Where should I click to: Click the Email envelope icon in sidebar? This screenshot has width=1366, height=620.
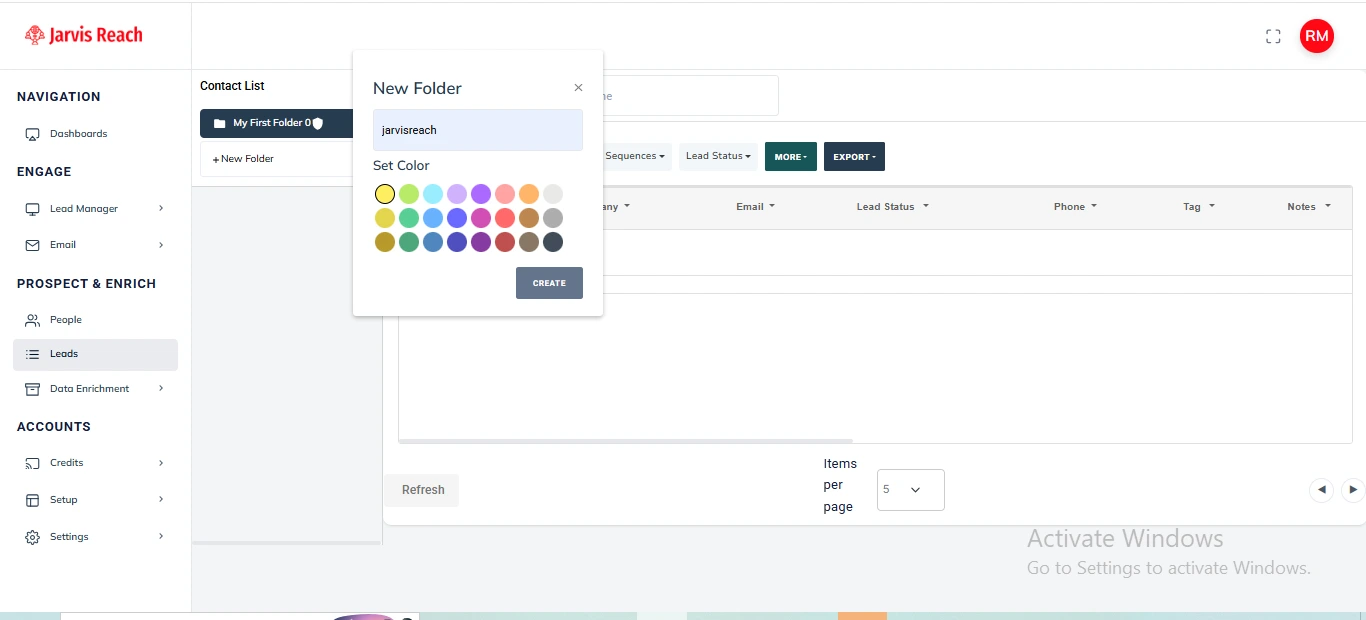[x=32, y=245]
